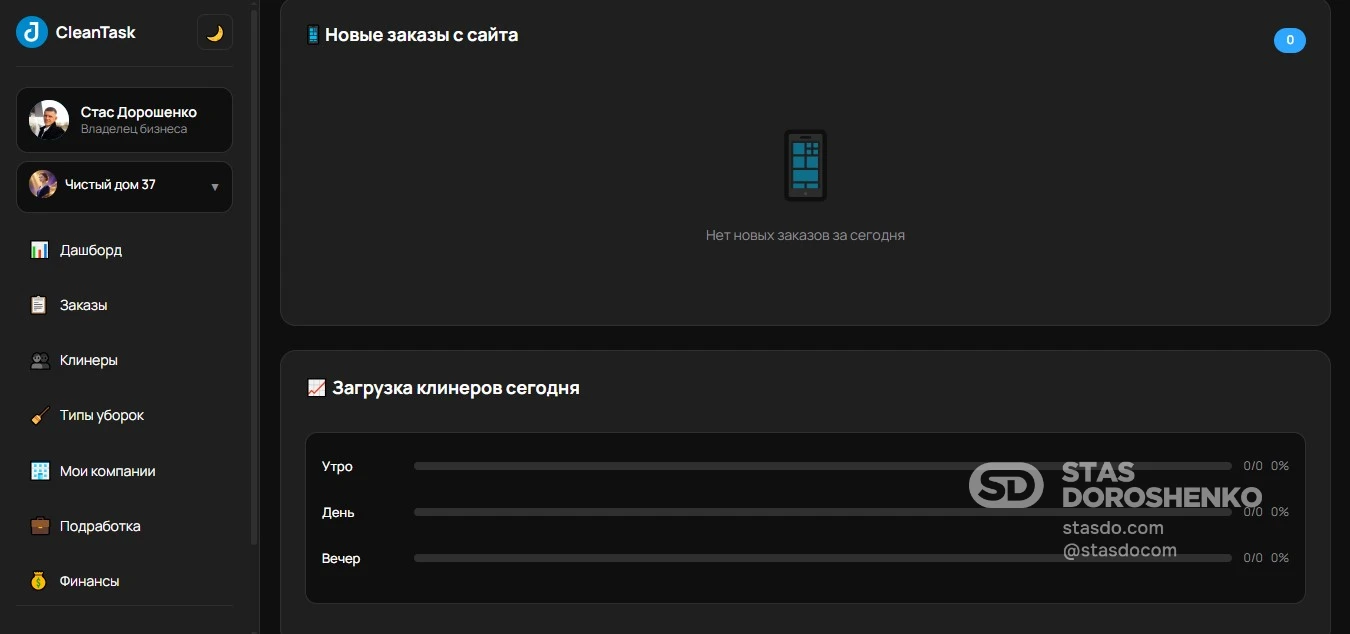The width and height of the screenshot is (1350, 634).
Task: Click the Клинеры people icon
Action: click(39, 360)
